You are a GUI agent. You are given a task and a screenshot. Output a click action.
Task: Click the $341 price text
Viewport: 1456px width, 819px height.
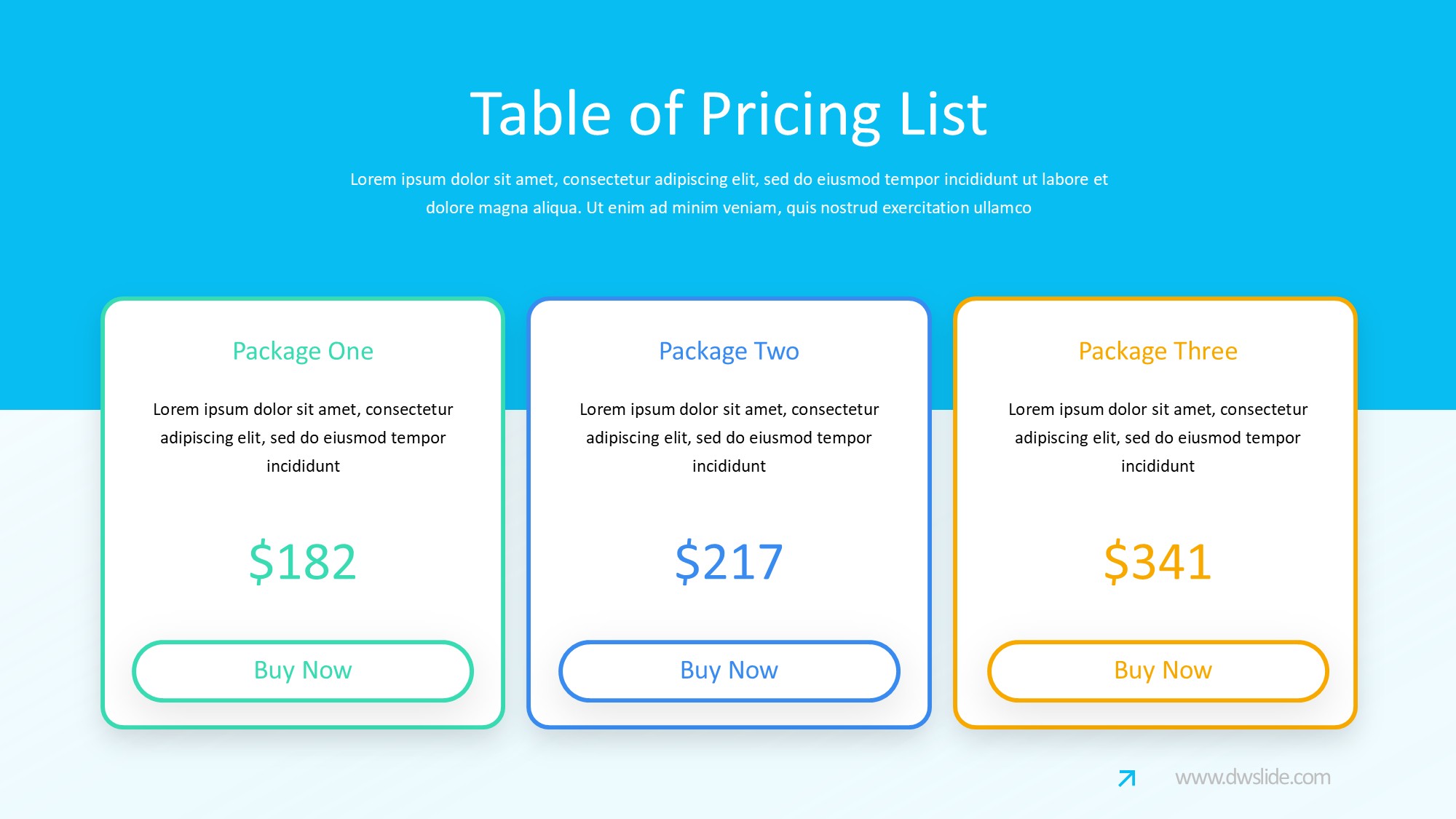coord(1158,562)
